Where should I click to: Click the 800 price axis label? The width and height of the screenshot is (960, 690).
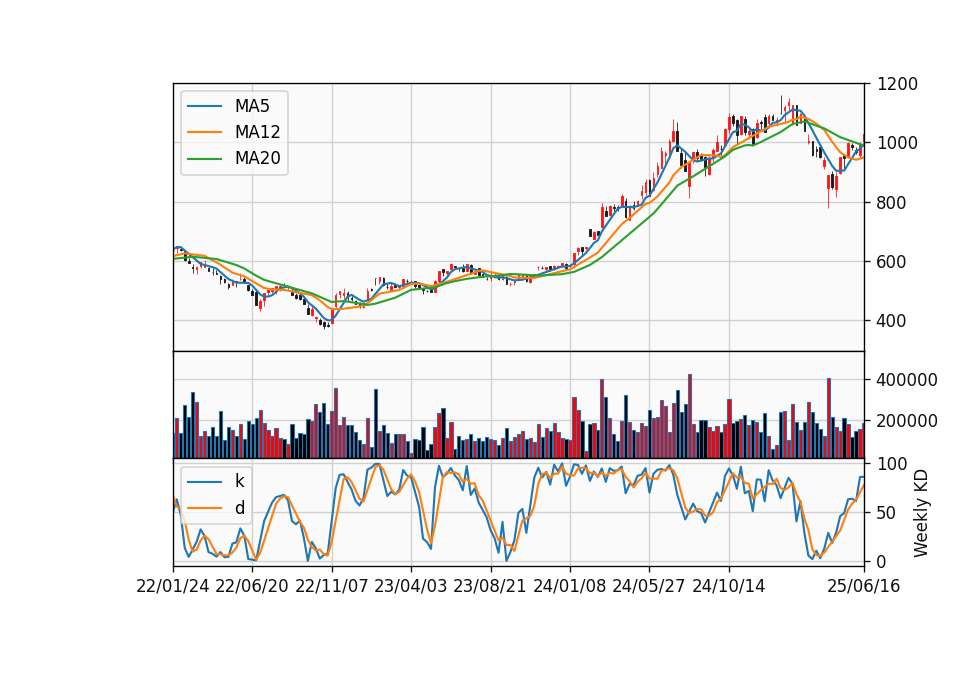tap(891, 203)
